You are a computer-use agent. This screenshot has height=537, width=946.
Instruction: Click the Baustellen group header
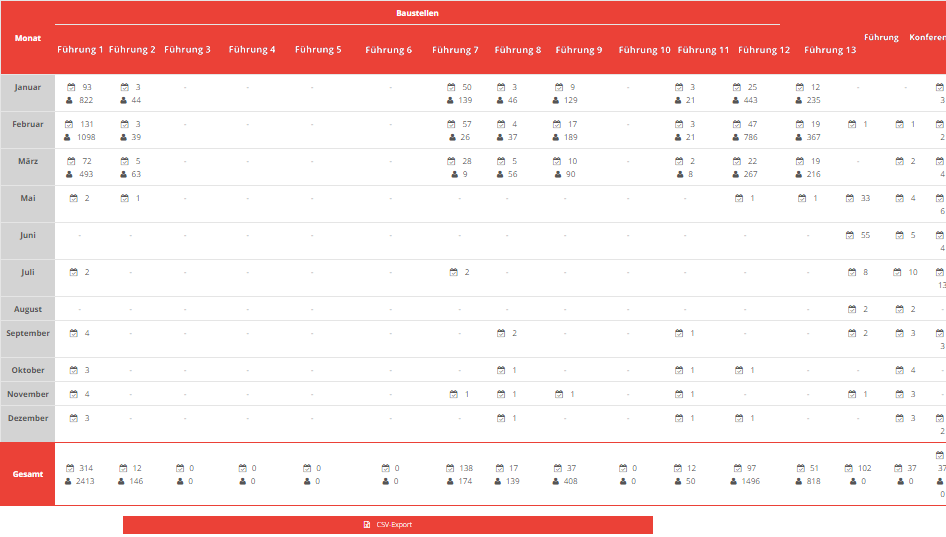417,14
